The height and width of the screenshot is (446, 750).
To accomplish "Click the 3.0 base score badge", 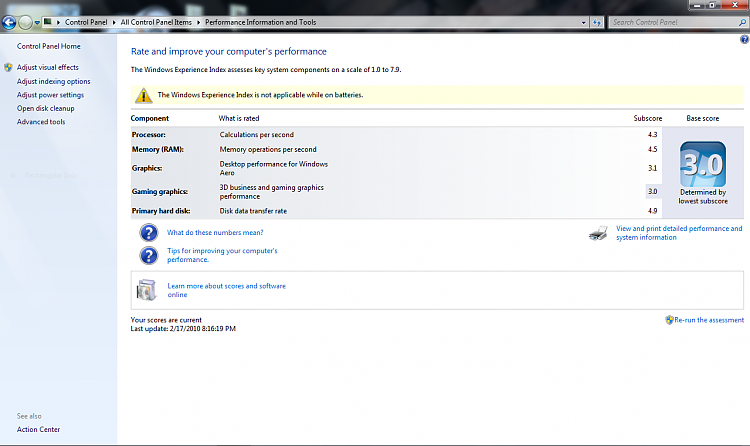I will (703, 164).
